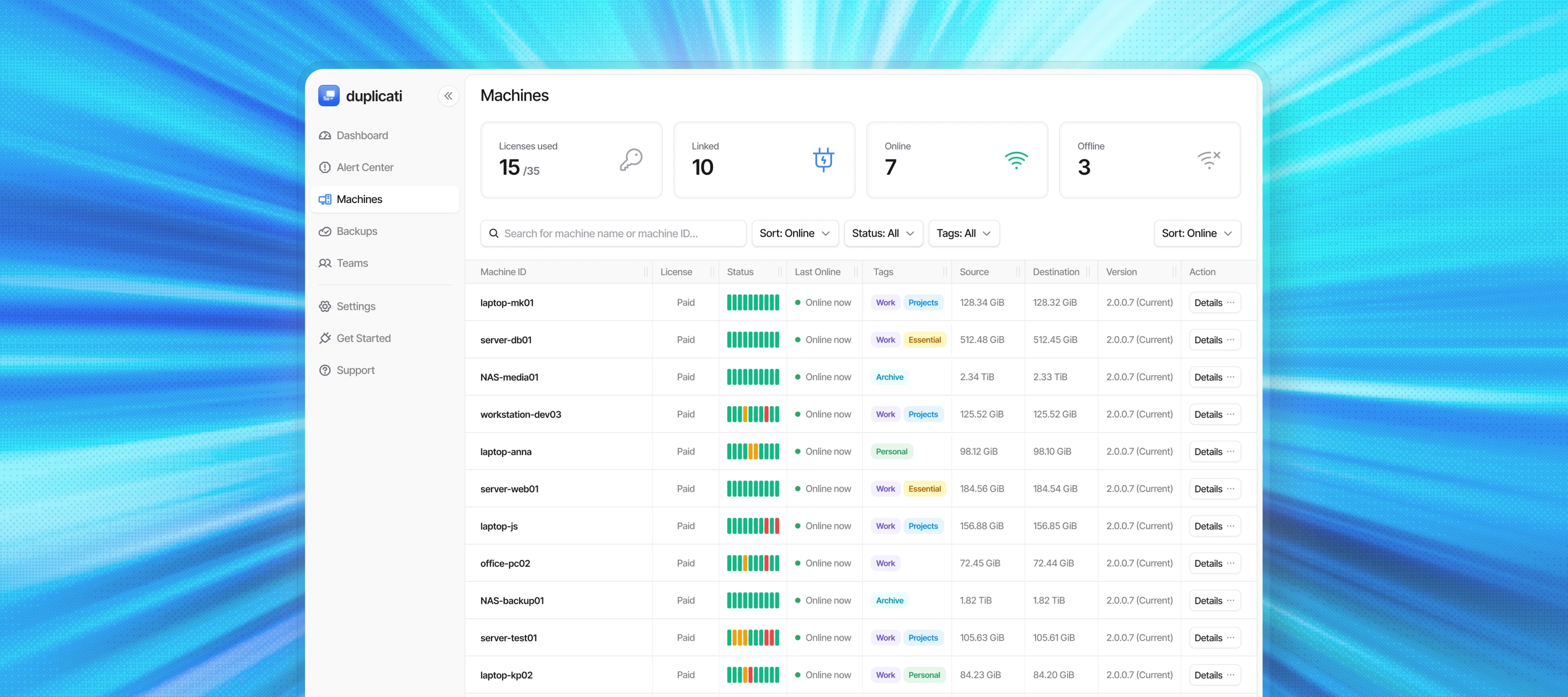The image size is (1568, 697).
Task: Click the Alert Center sidebar icon
Action: pyautogui.click(x=325, y=167)
